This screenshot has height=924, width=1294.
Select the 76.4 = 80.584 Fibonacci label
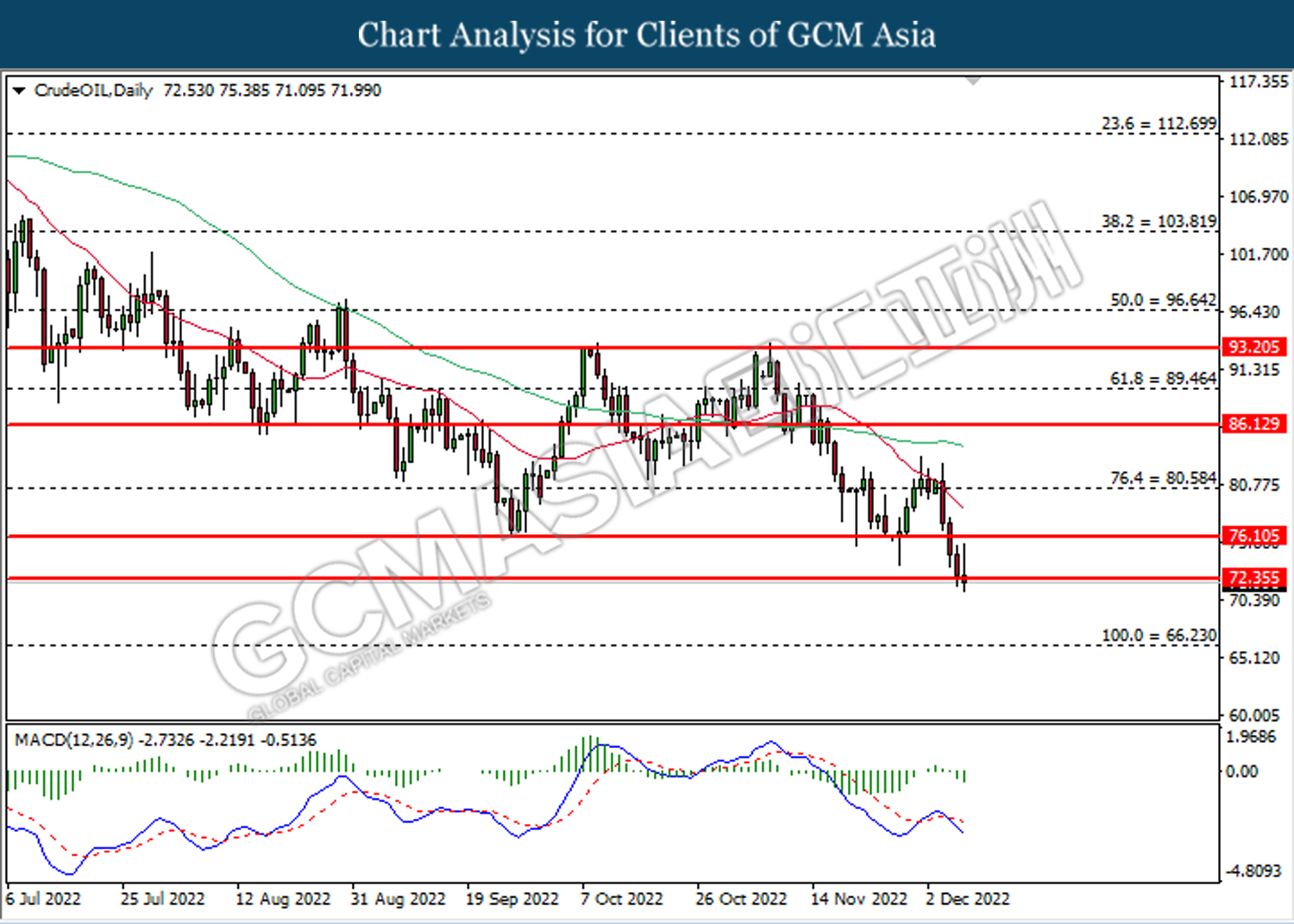(x=1163, y=478)
